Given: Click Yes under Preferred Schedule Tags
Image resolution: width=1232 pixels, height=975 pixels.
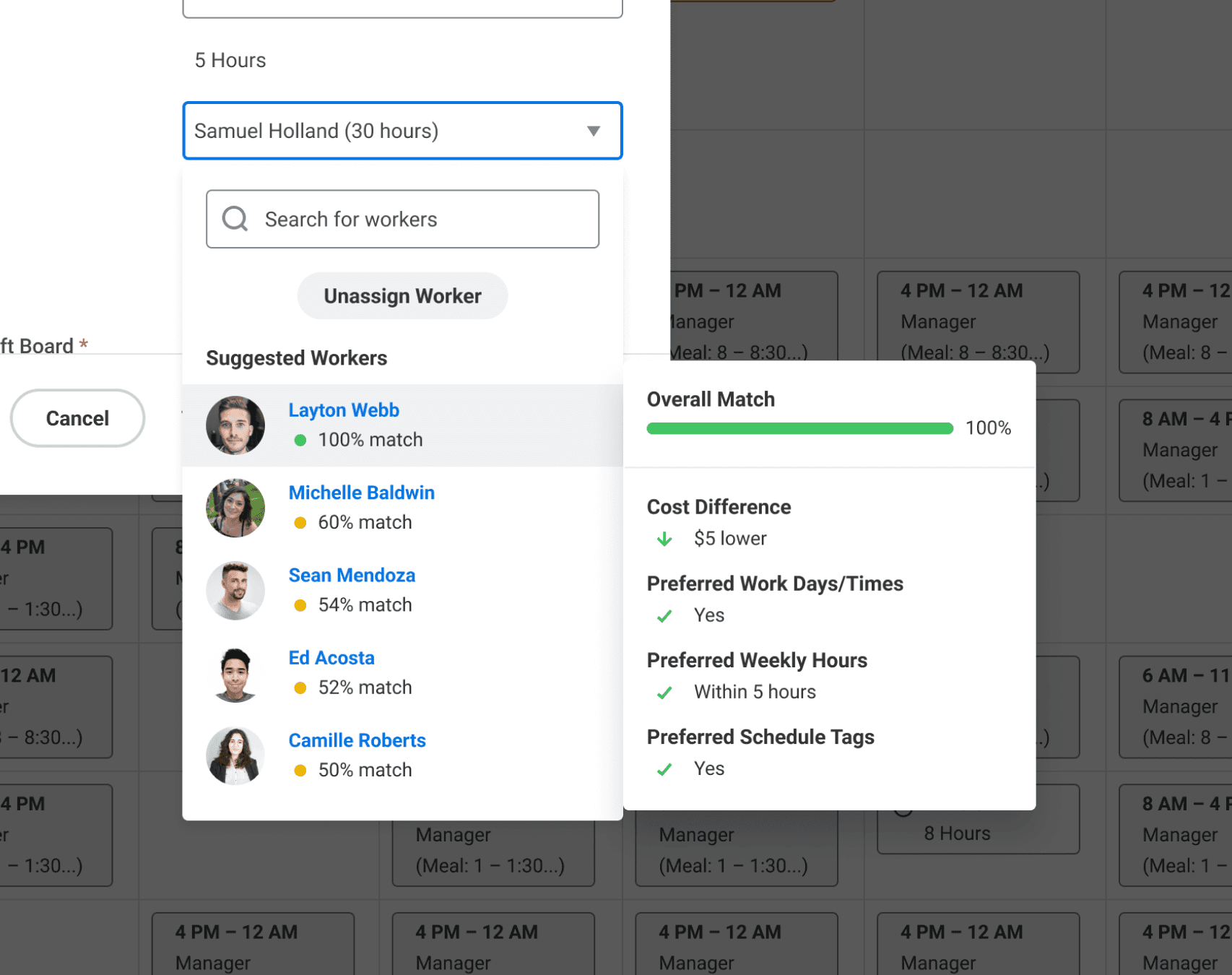Looking at the screenshot, I should click(709, 768).
